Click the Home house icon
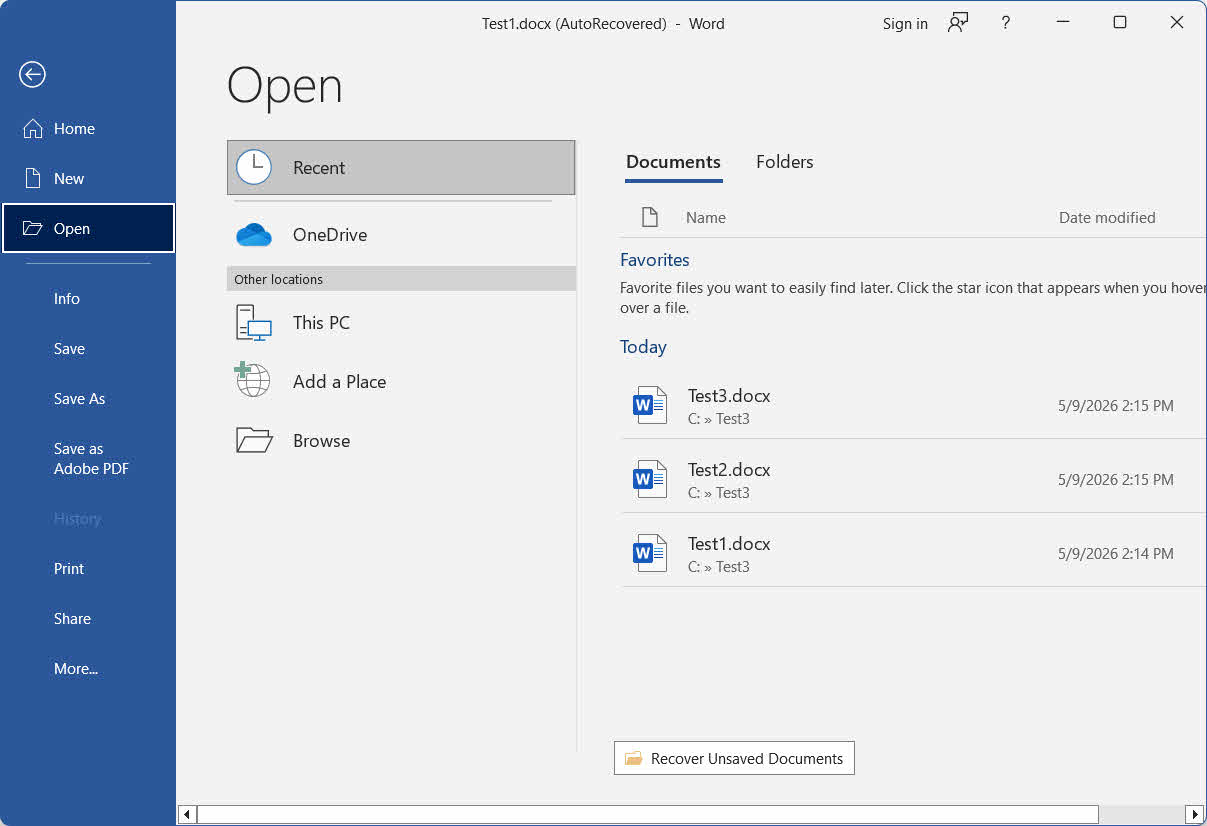Screen dimensions: 1207x826 [x=33, y=128]
